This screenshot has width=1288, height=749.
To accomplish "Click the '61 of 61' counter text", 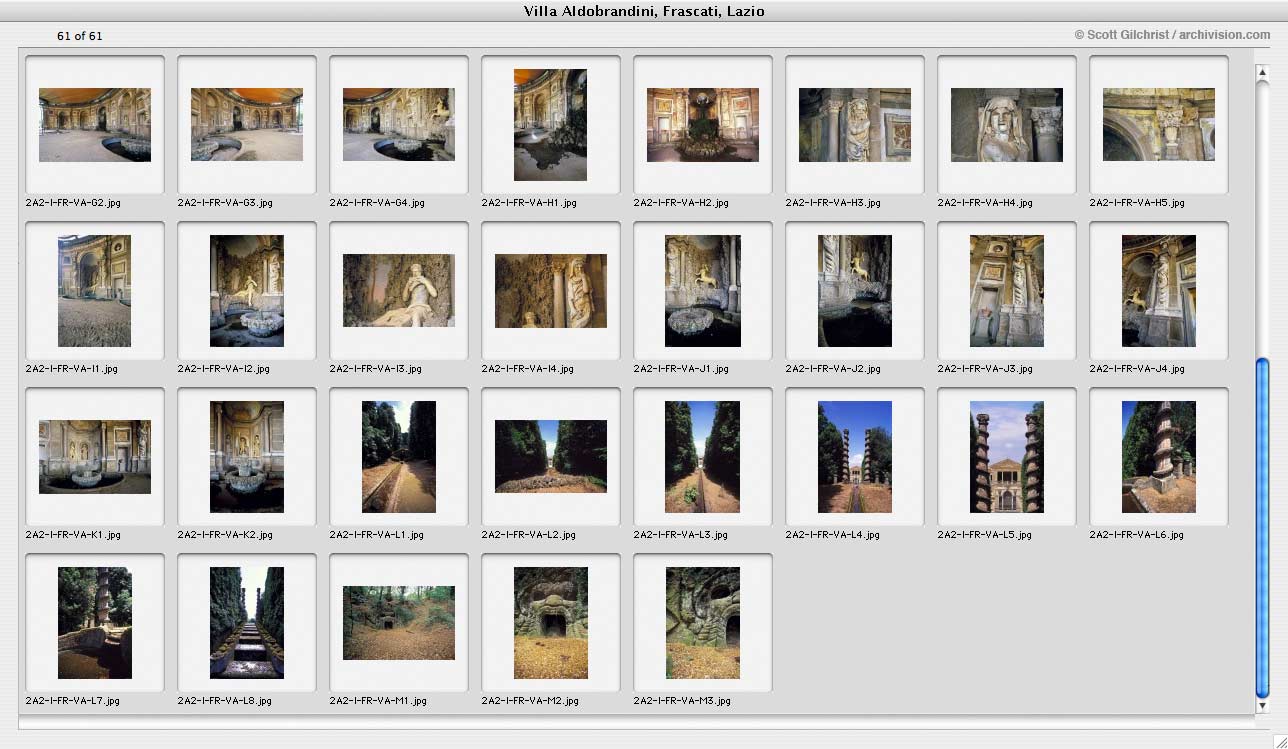I will 80,36.
